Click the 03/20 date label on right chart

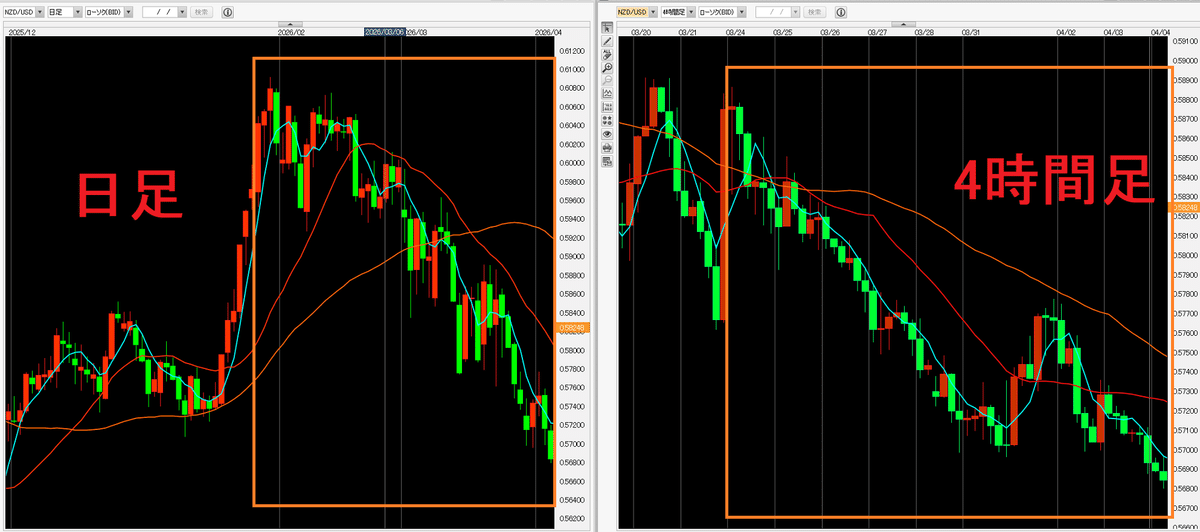[641, 32]
